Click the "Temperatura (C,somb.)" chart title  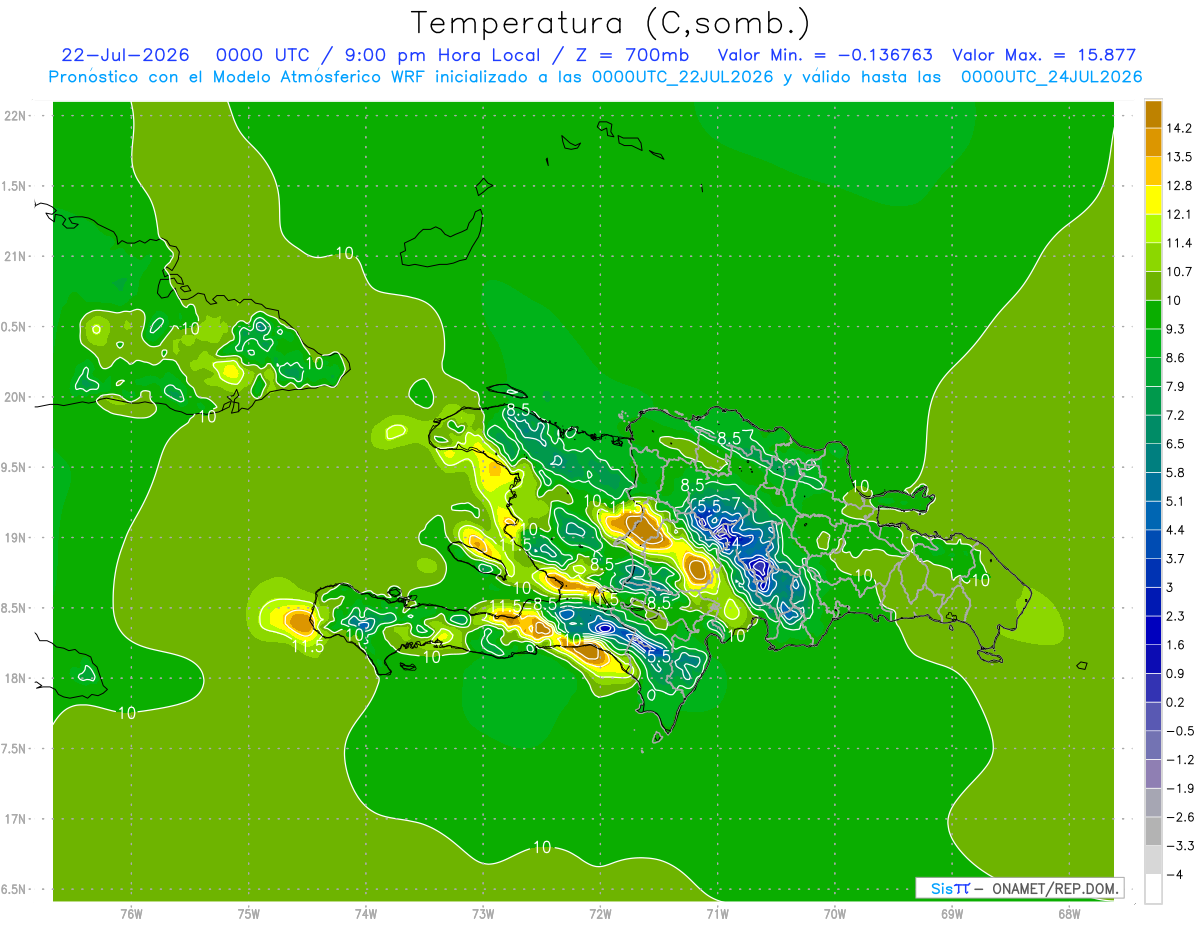tap(611, 23)
